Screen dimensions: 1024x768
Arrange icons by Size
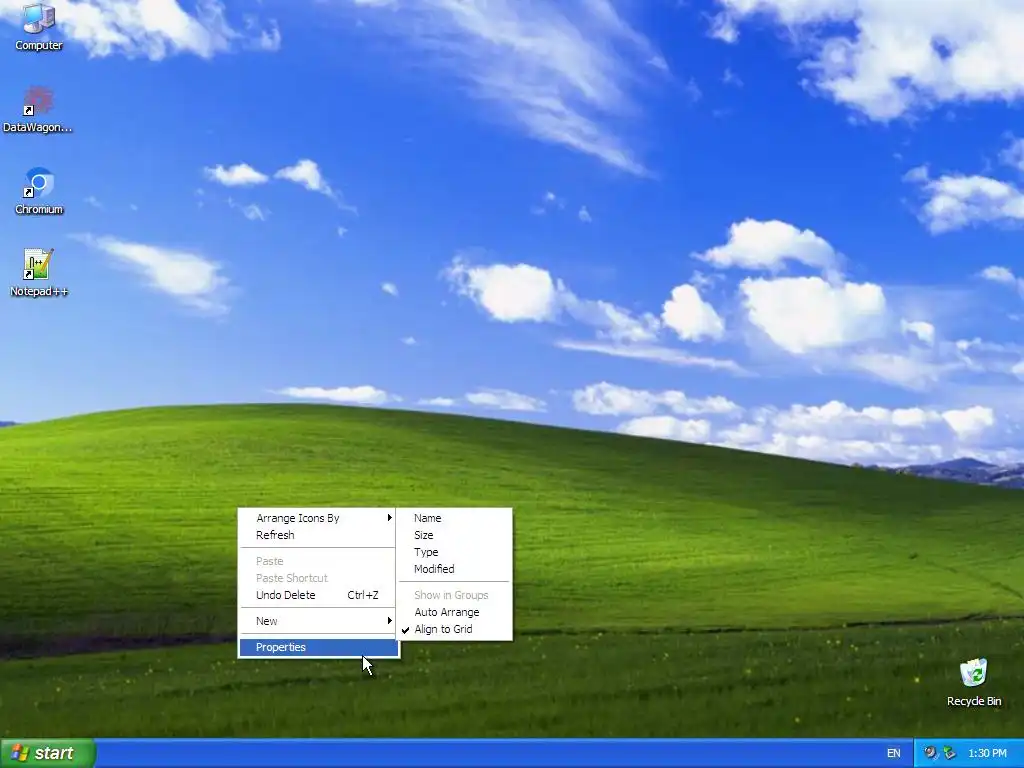pos(455,535)
